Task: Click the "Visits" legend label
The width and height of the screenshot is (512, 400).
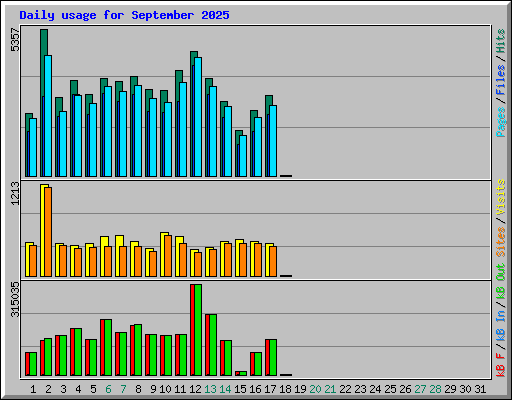Action: coord(501,198)
